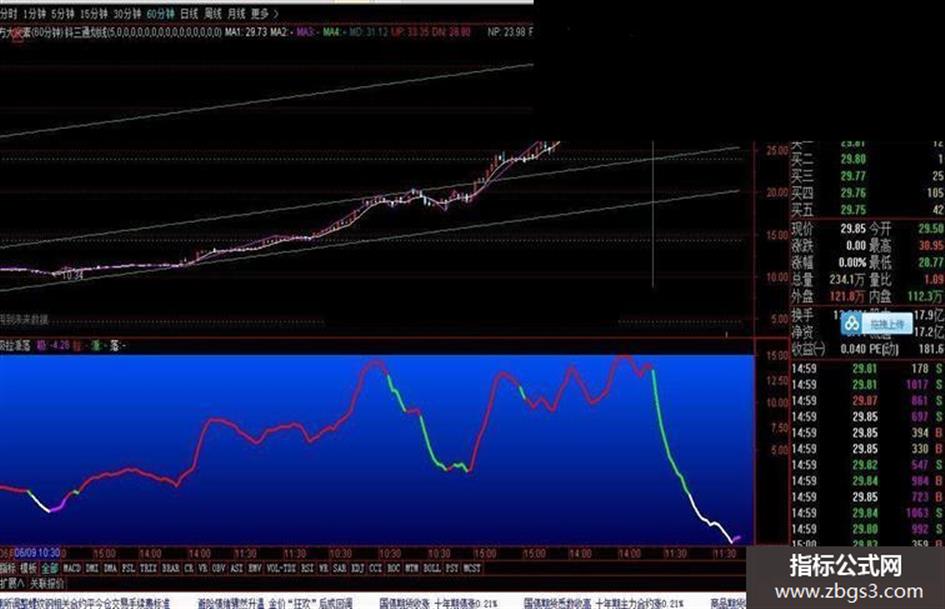Click the 06/09 10:30 date marker
This screenshot has height=609, width=945.
(x=37, y=553)
